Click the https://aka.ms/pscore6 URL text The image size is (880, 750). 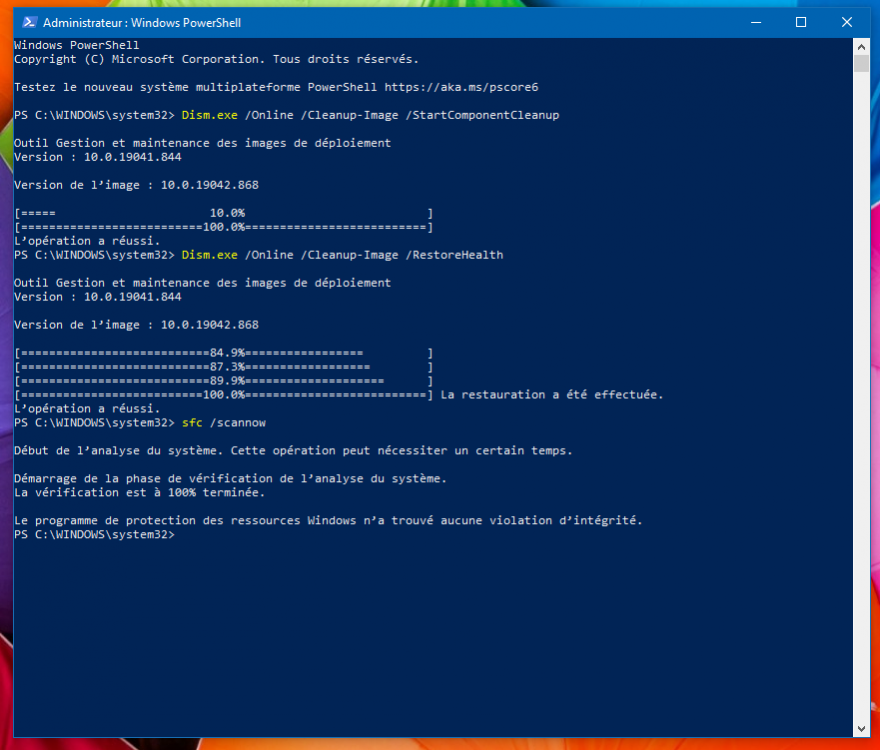click(x=461, y=87)
